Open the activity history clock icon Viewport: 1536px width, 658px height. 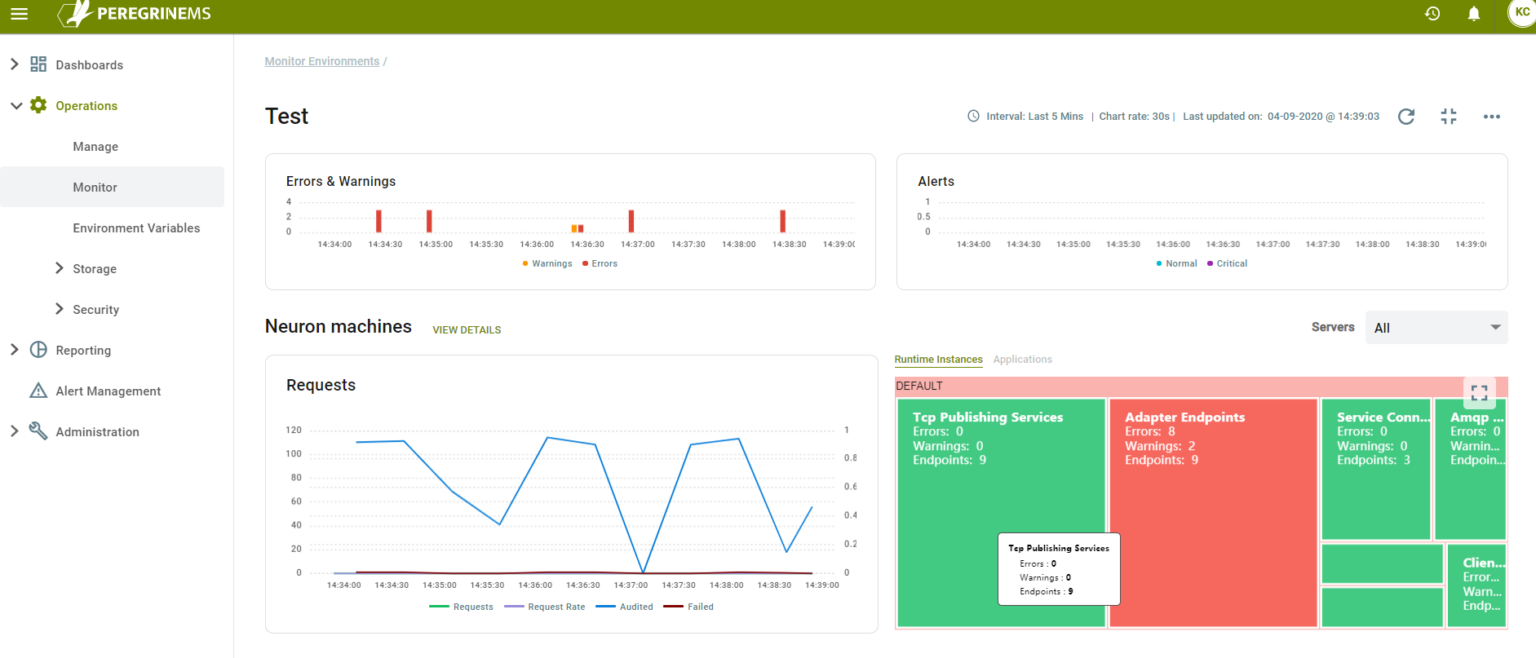(x=1432, y=13)
